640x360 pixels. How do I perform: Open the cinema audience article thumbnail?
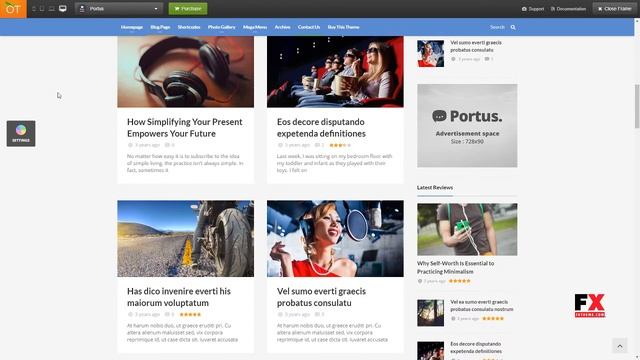pyautogui.click(x=335, y=71)
